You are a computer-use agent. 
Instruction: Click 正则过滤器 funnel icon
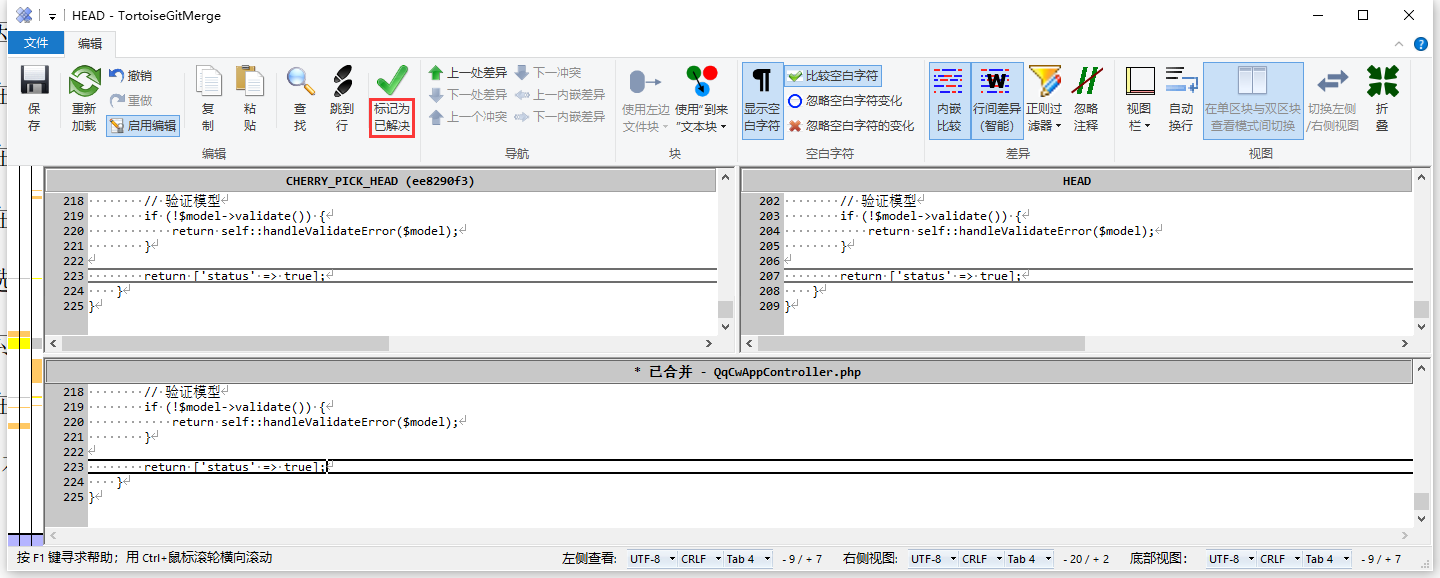click(1044, 81)
